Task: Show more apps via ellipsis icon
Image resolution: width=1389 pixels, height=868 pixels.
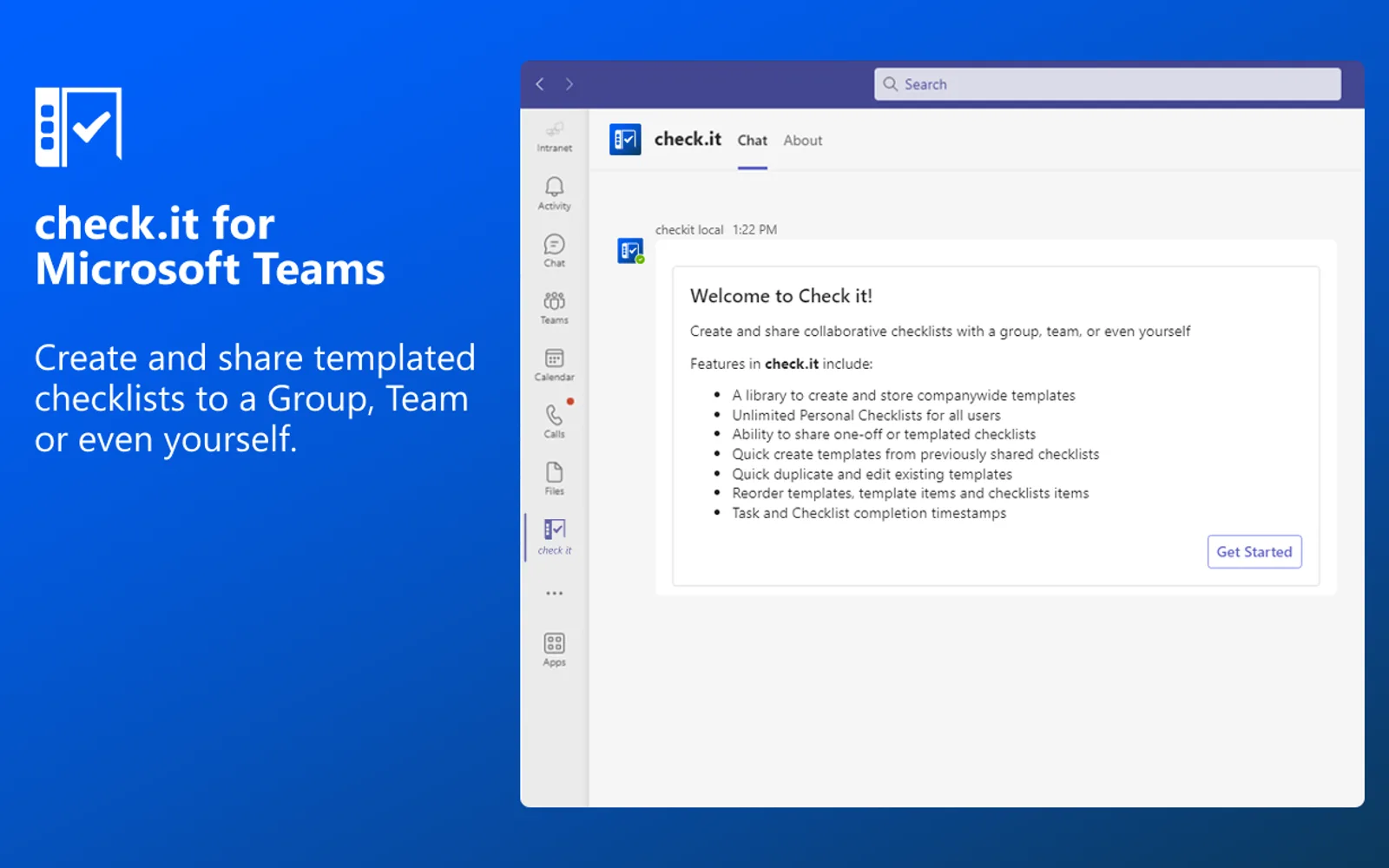Action: (x=555, y=594)
